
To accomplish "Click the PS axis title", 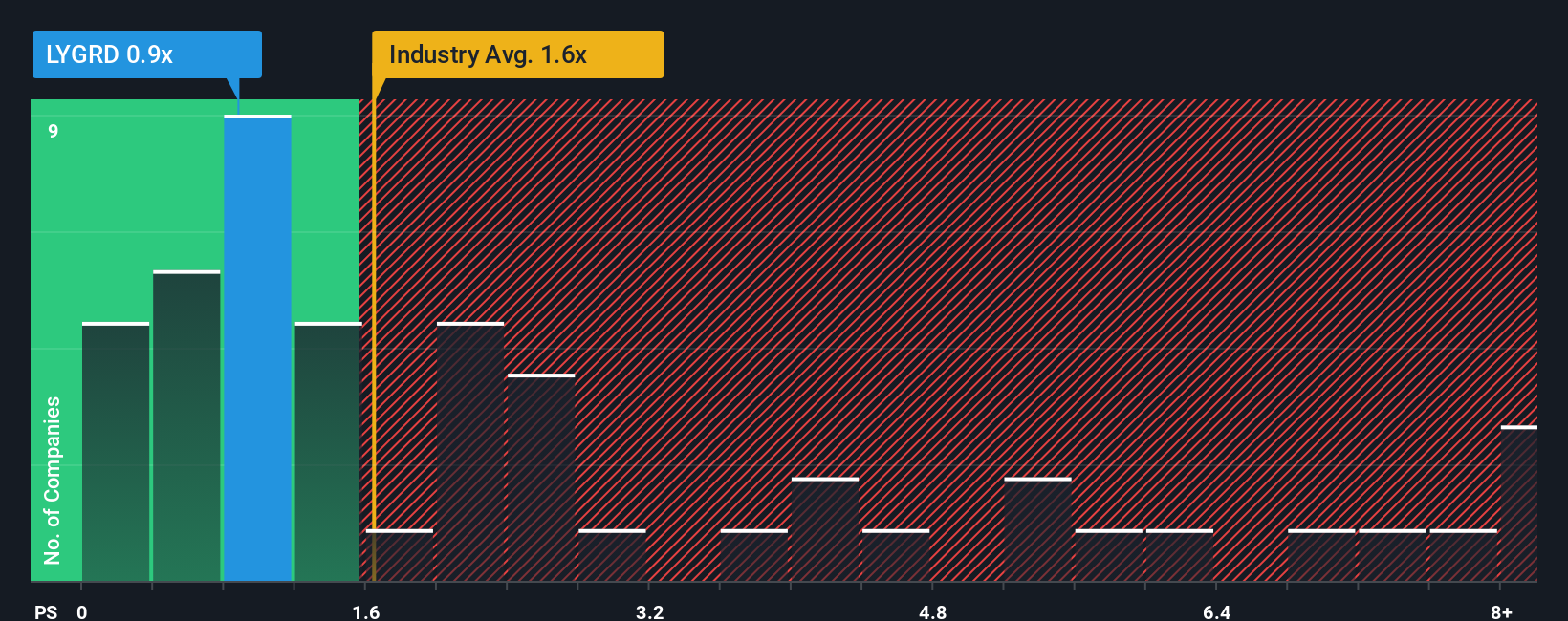I will (x=46, y=611).
